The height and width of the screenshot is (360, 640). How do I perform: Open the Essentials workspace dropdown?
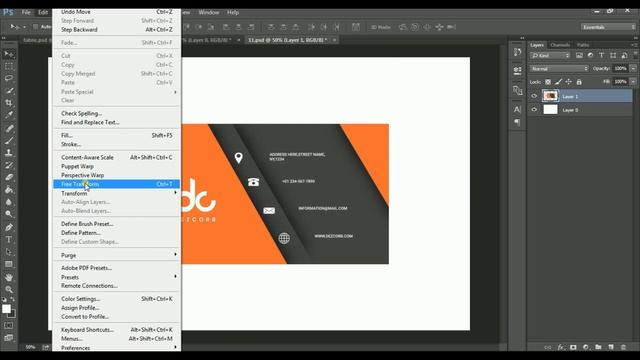tap(608, 27)
